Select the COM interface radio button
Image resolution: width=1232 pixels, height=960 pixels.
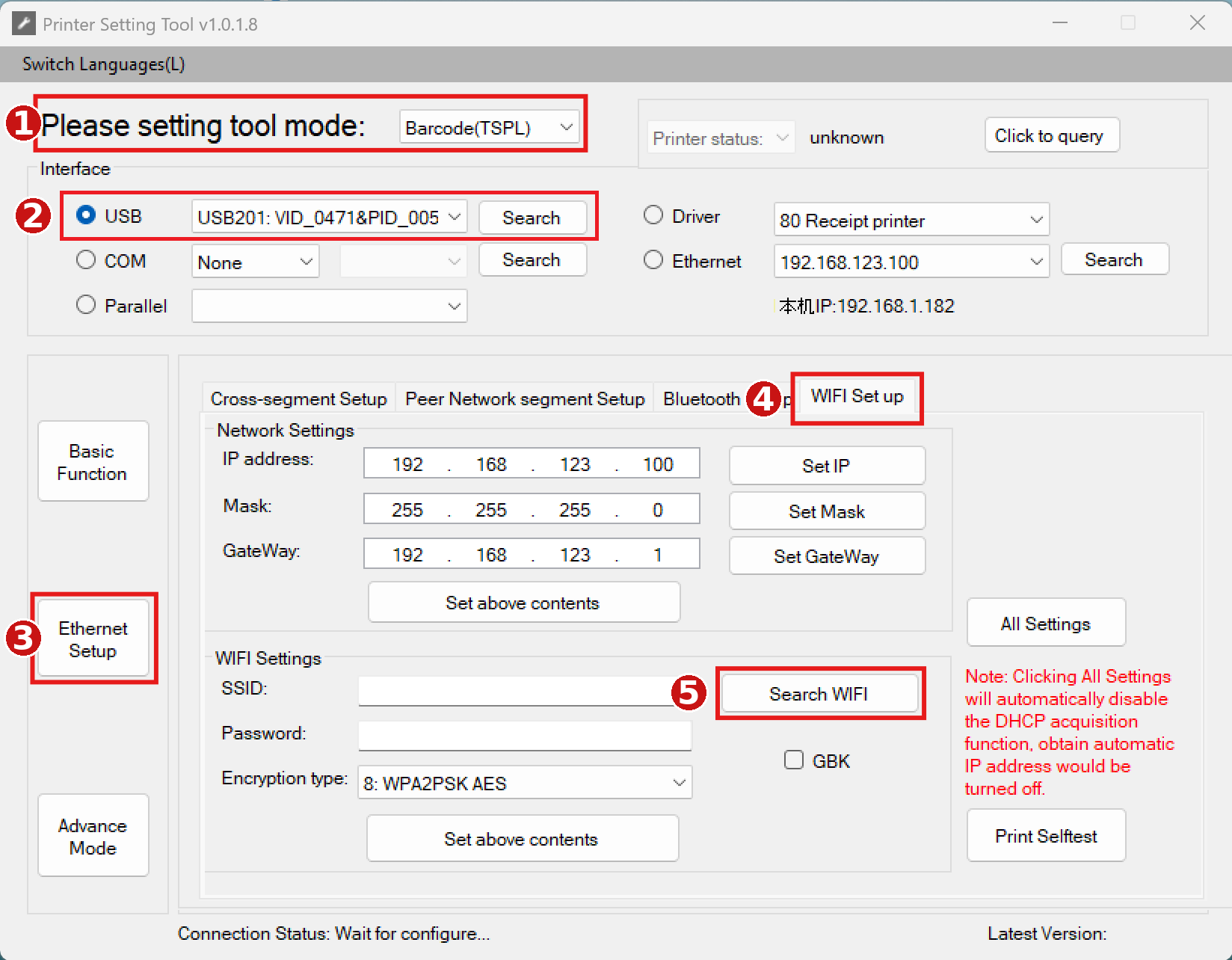(86, 260)
